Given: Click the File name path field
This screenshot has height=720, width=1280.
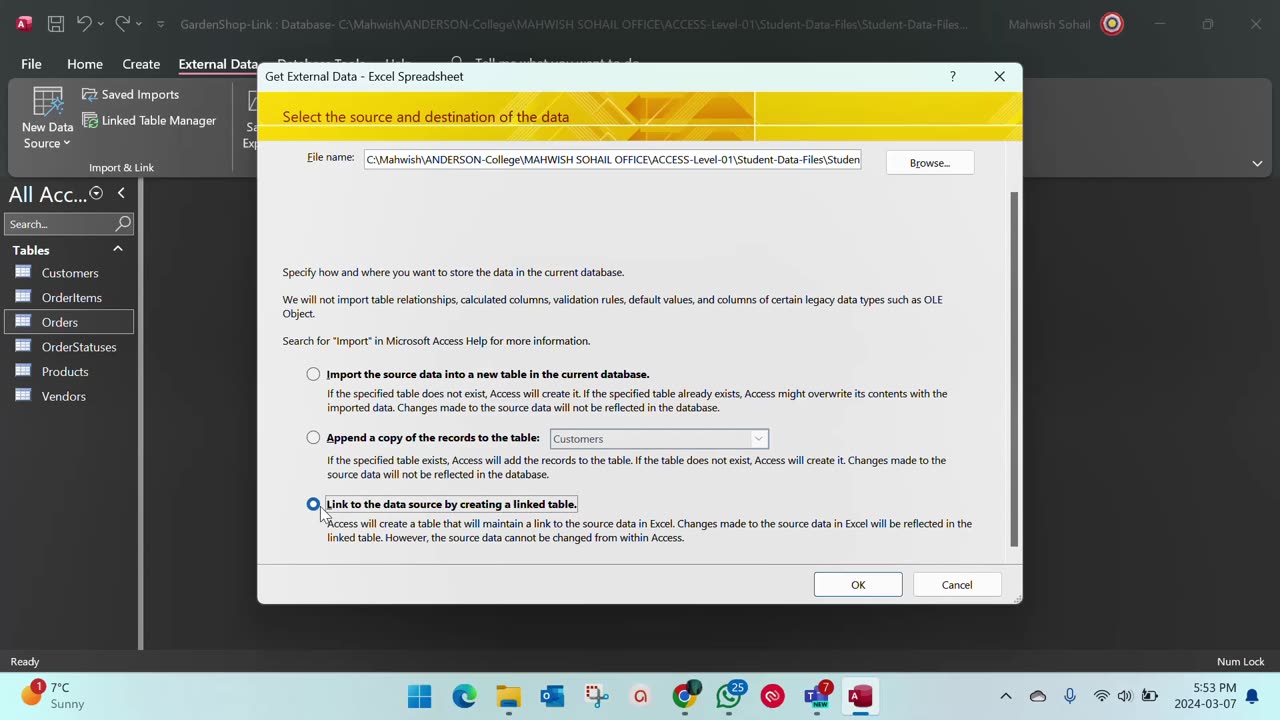Looking at the screenshot, I should click(612, 159).
